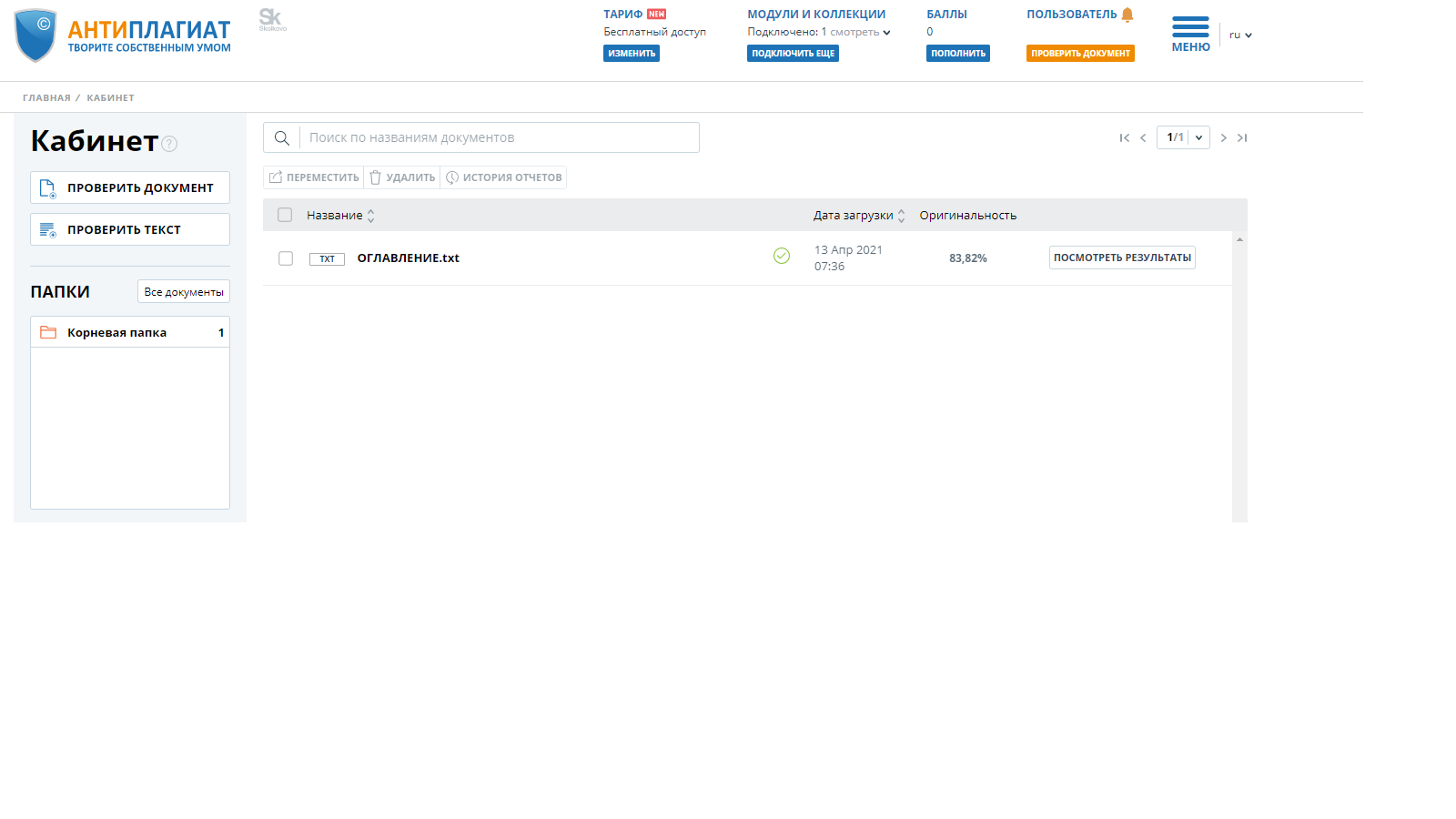1456x819 pixels.
Task: Select the ОГЛАВЛЕНИЕ.txt checkbox
Action: click(x=286, y=258)
